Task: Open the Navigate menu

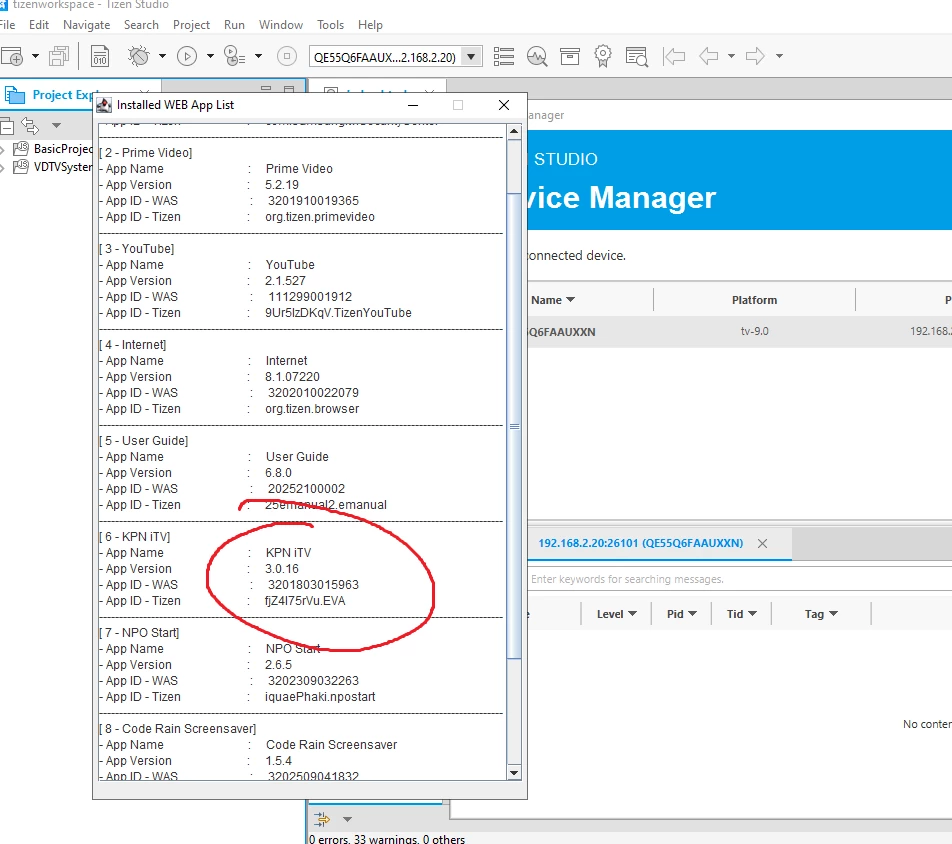Action: [87, 24]
